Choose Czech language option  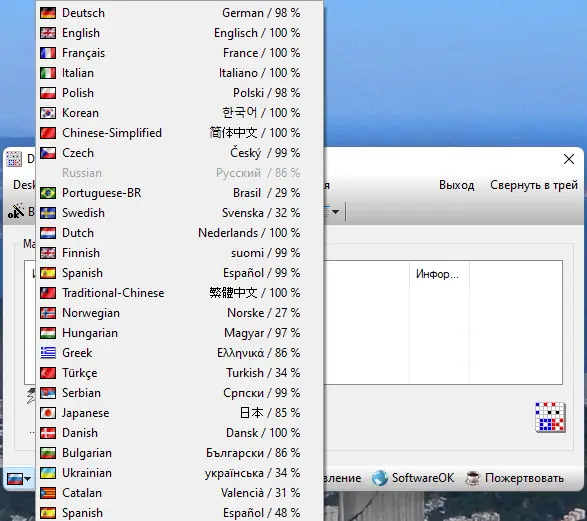[x=179, y=153]
